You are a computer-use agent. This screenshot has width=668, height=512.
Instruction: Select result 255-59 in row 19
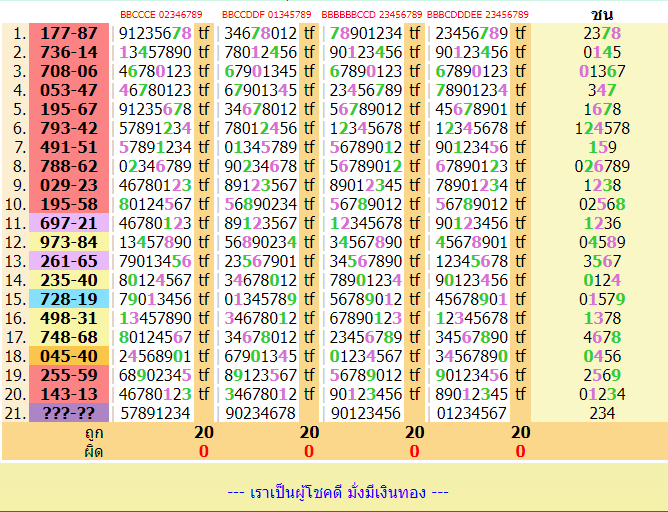point(69,375)
